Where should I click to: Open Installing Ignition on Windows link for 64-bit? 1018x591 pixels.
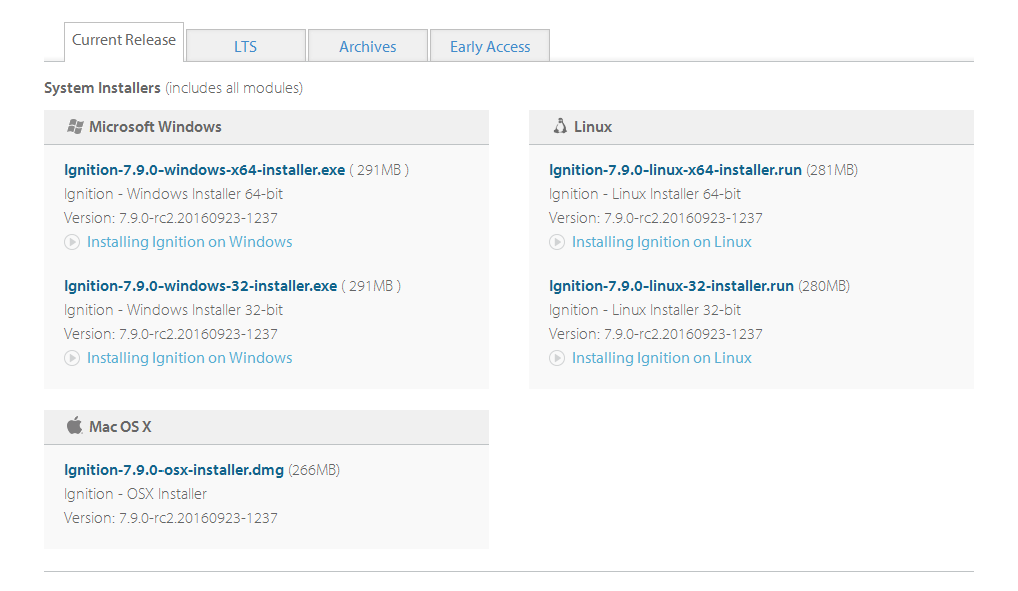pyautogui.click(x=189, y=242)
